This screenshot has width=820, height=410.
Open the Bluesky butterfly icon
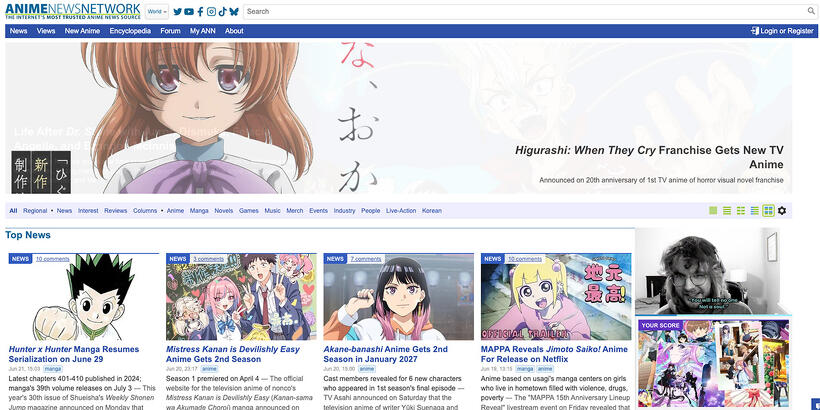234,12
